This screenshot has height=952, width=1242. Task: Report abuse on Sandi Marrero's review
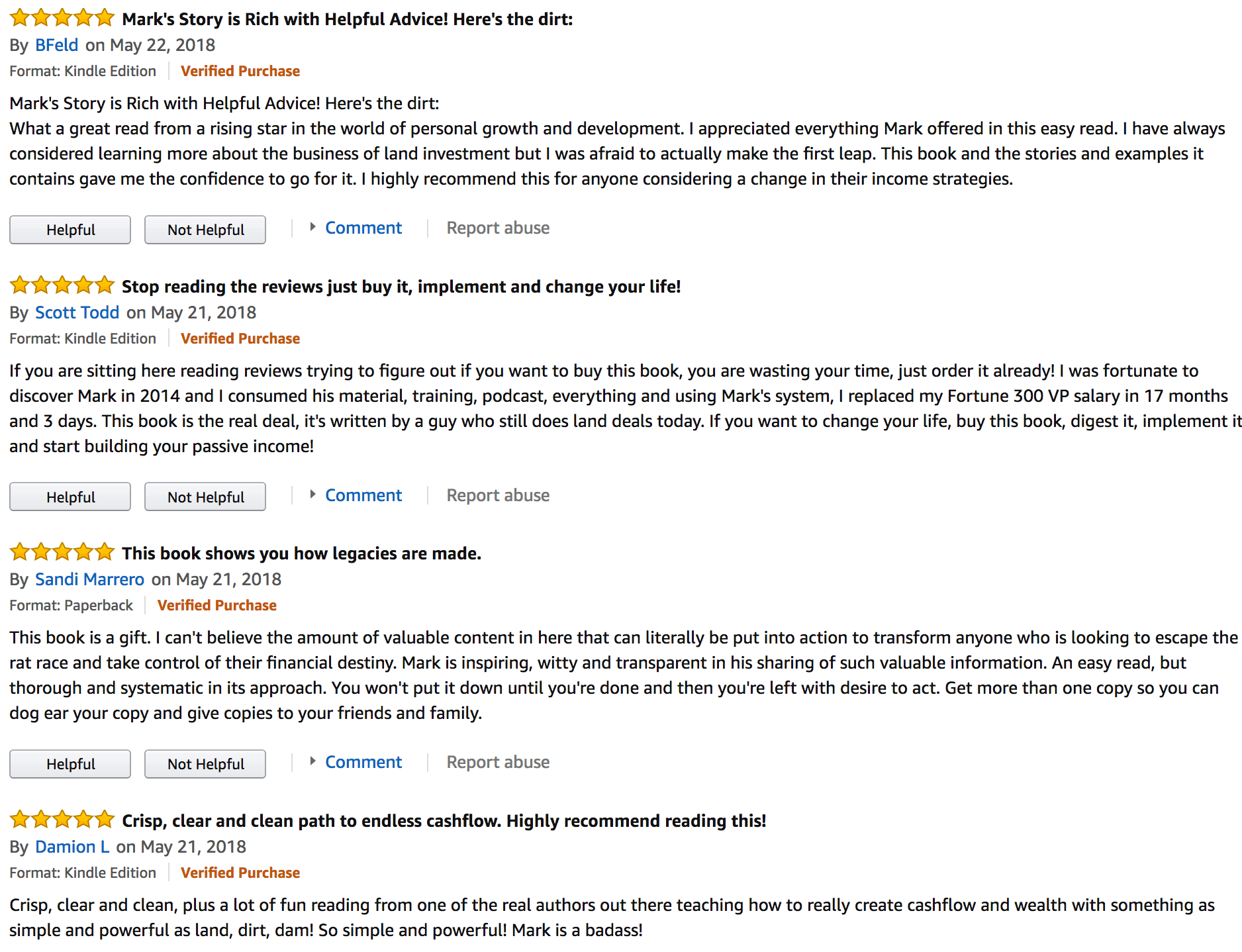[498, 762]
